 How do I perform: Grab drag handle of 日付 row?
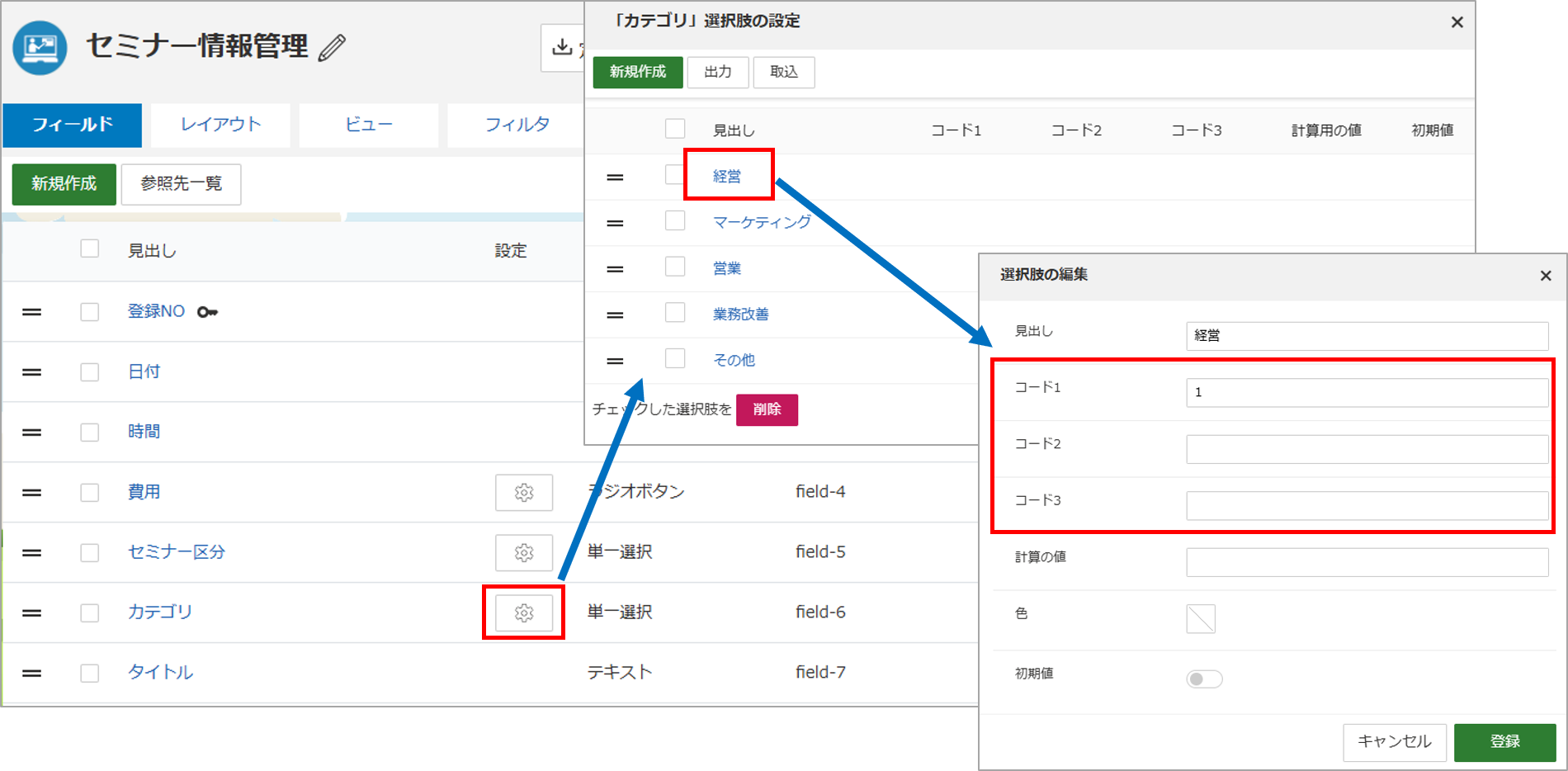[x=31, y=372]
